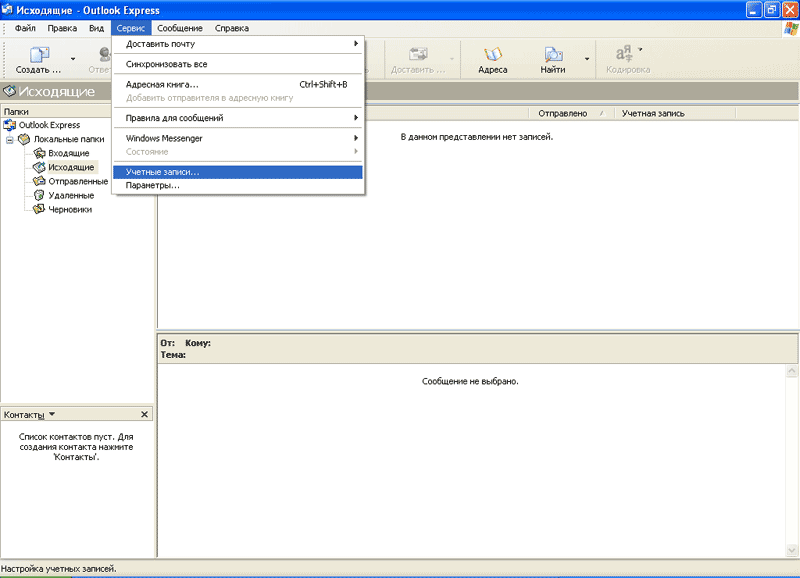Open the Отправленные sent folder icon
The width and height of the screenshot is (800, 578).
(x=39, y=181)
